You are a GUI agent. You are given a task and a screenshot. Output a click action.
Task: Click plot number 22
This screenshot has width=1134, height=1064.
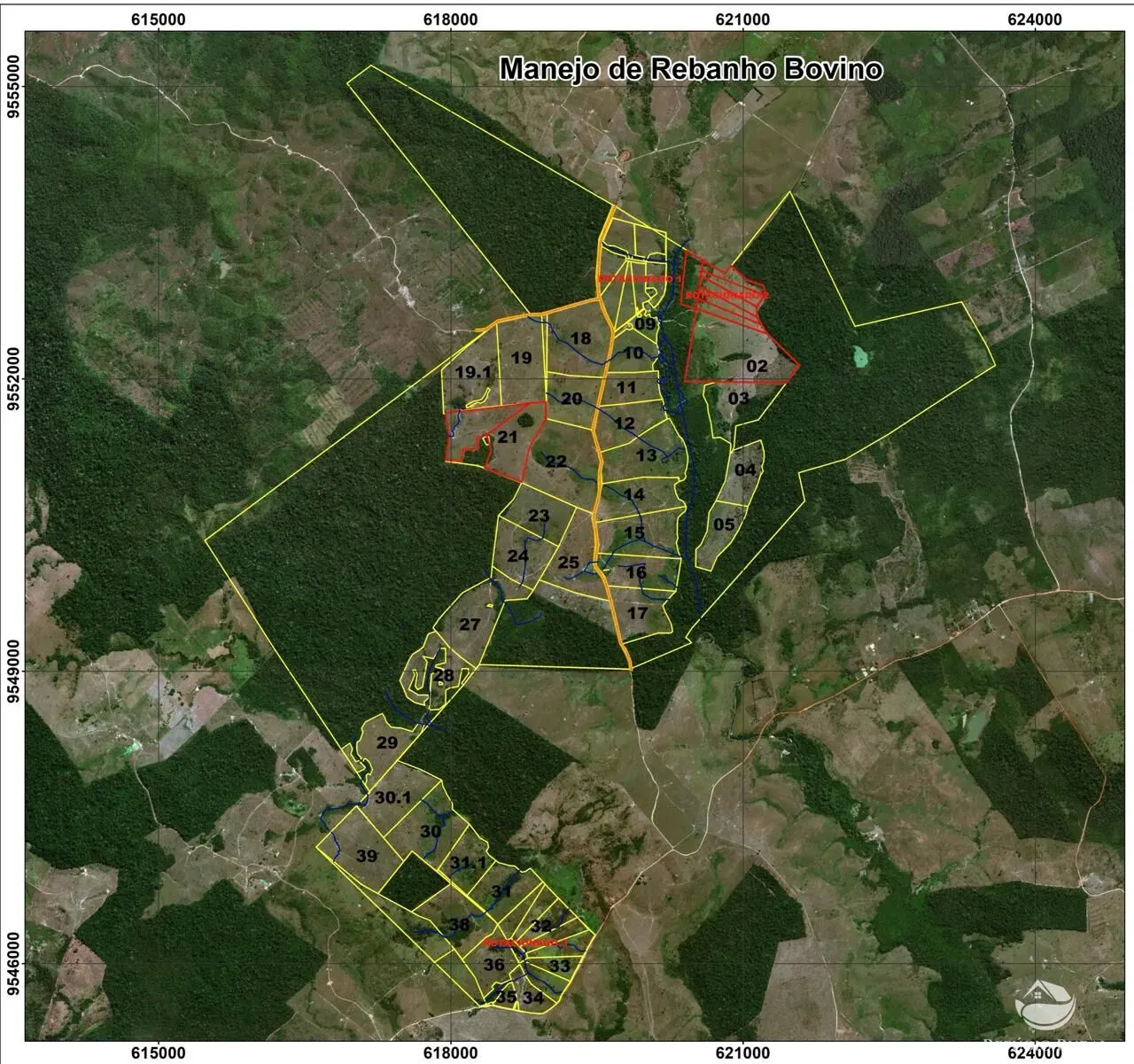[x=555, y=461]
